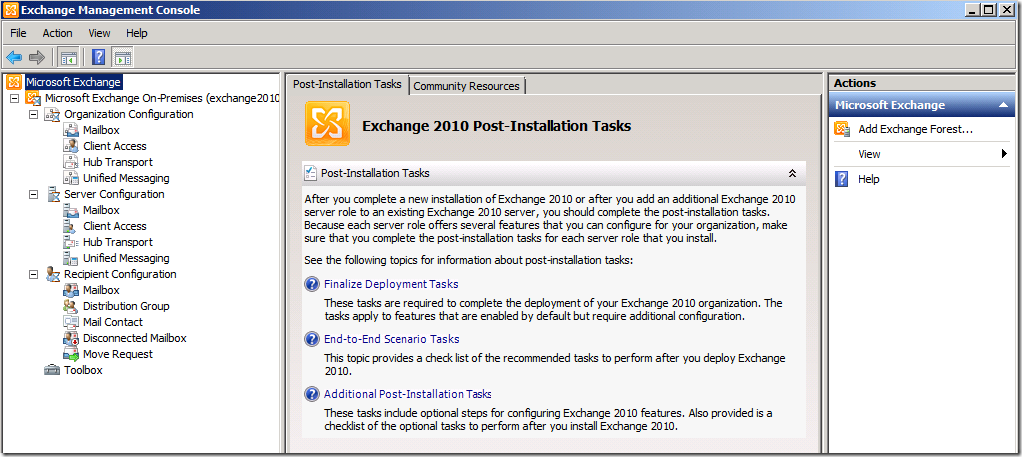The height and width of the screenshot is (457, 1022).
Task: Select the Post-Installation Tasks tab
Action: coord(347,84)
